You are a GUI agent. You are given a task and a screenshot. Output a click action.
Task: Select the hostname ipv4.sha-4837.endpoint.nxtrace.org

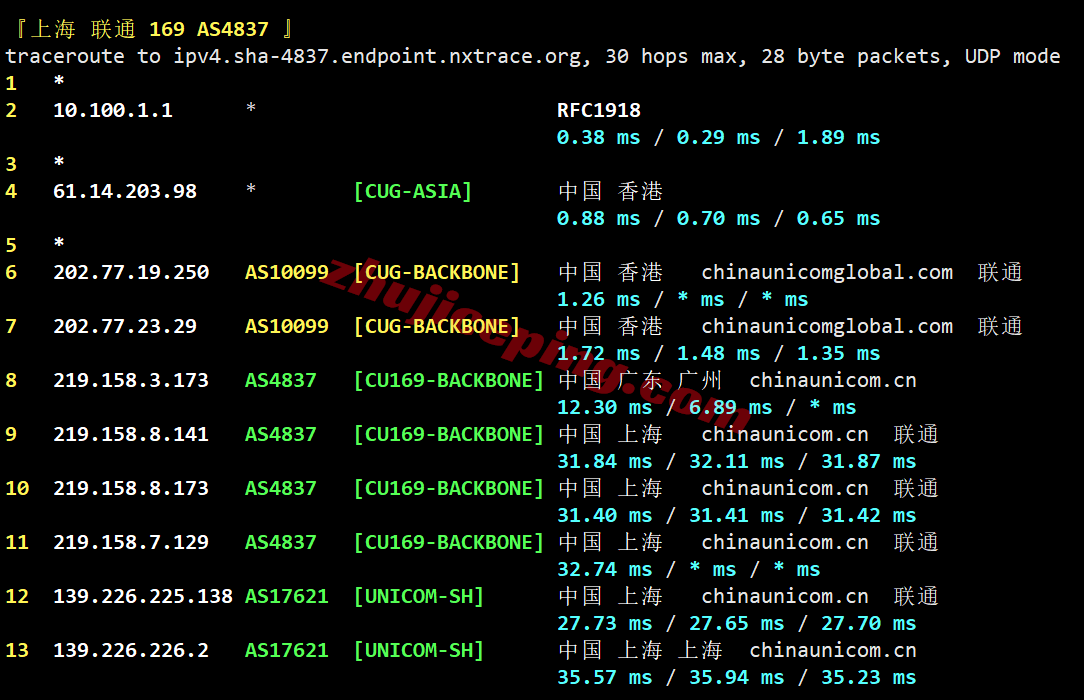pyautogui.click(x=377, y=57)
